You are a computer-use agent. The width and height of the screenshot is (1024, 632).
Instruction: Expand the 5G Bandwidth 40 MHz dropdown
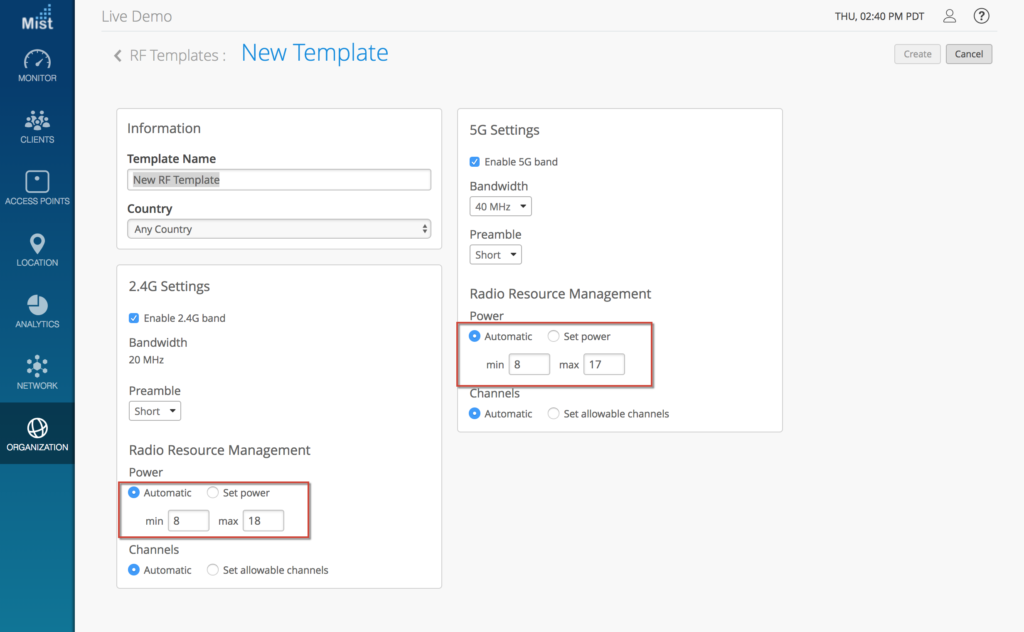point(500,207)
